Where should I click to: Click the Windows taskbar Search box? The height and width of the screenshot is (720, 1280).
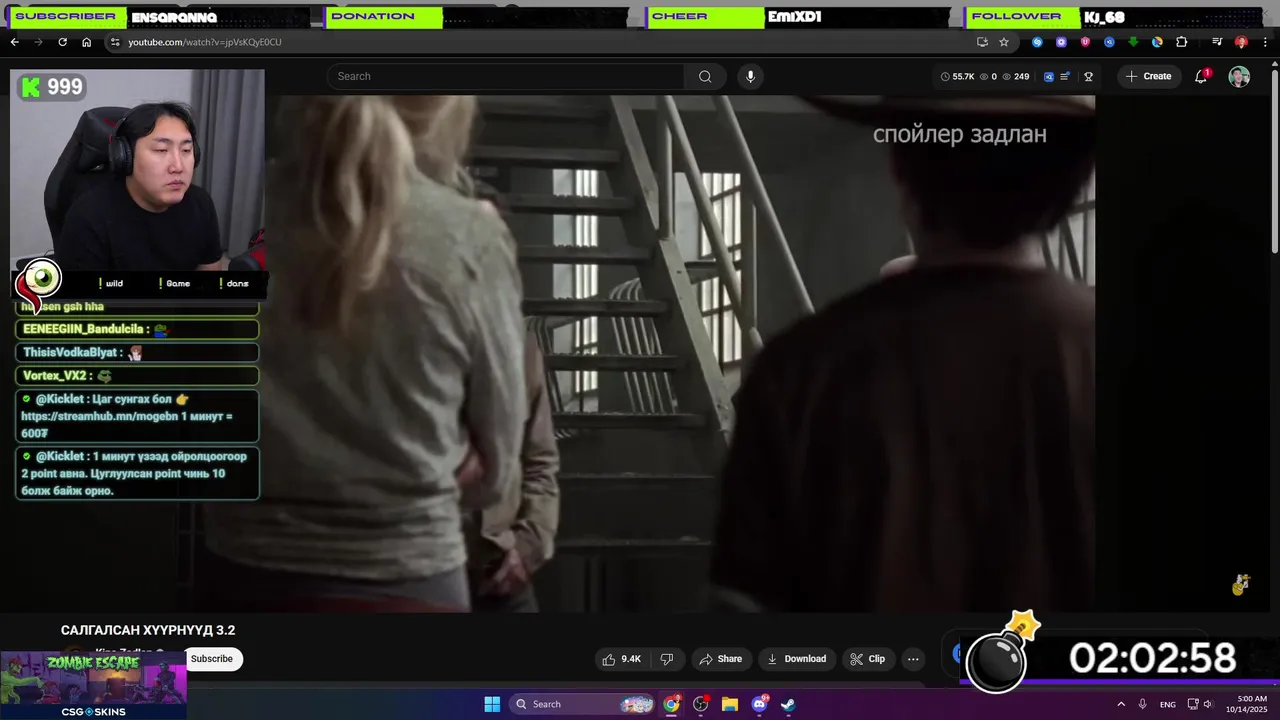(583, 704)
